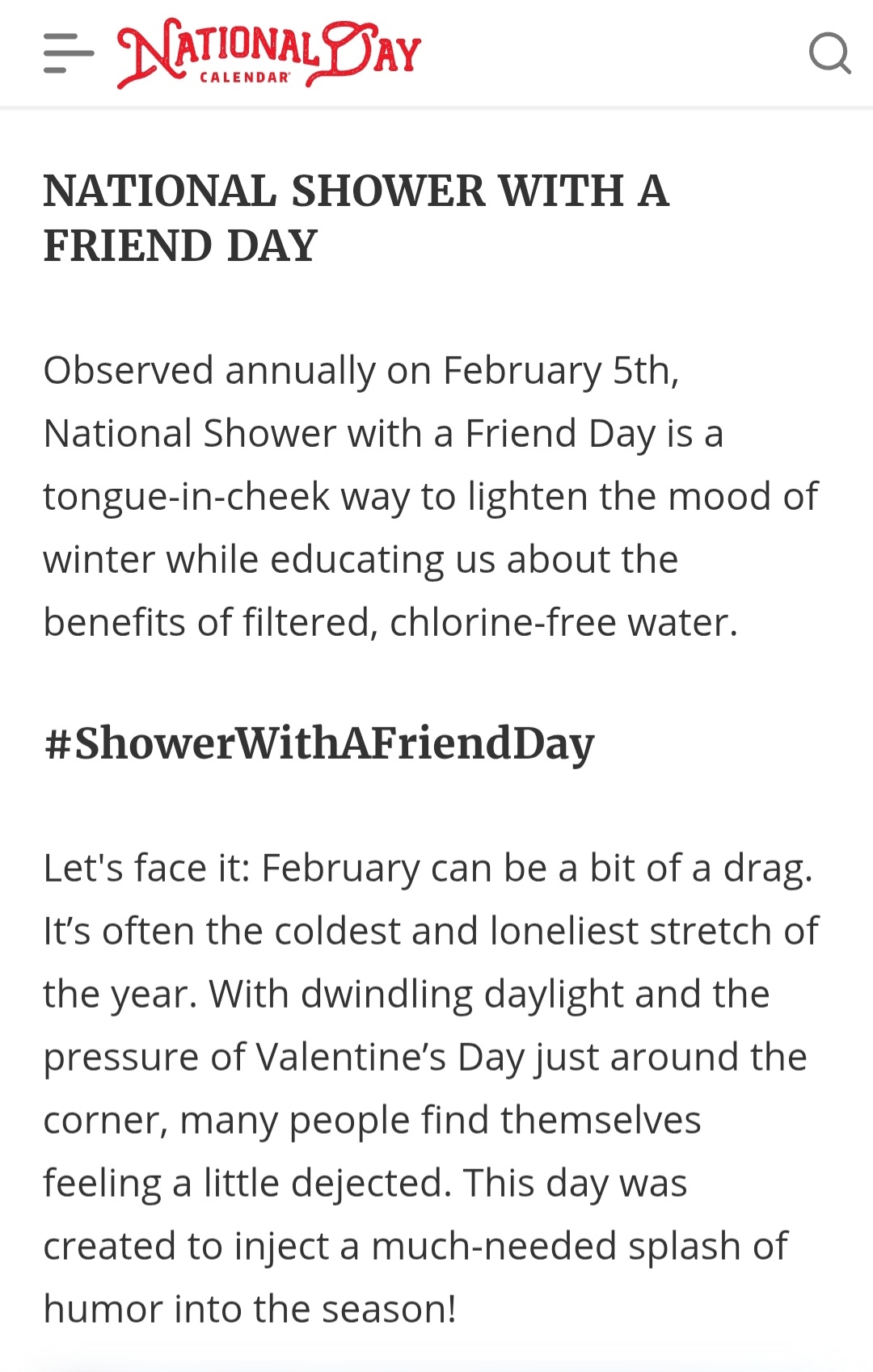Open the hamburger navigation menu

pos(69,53)
